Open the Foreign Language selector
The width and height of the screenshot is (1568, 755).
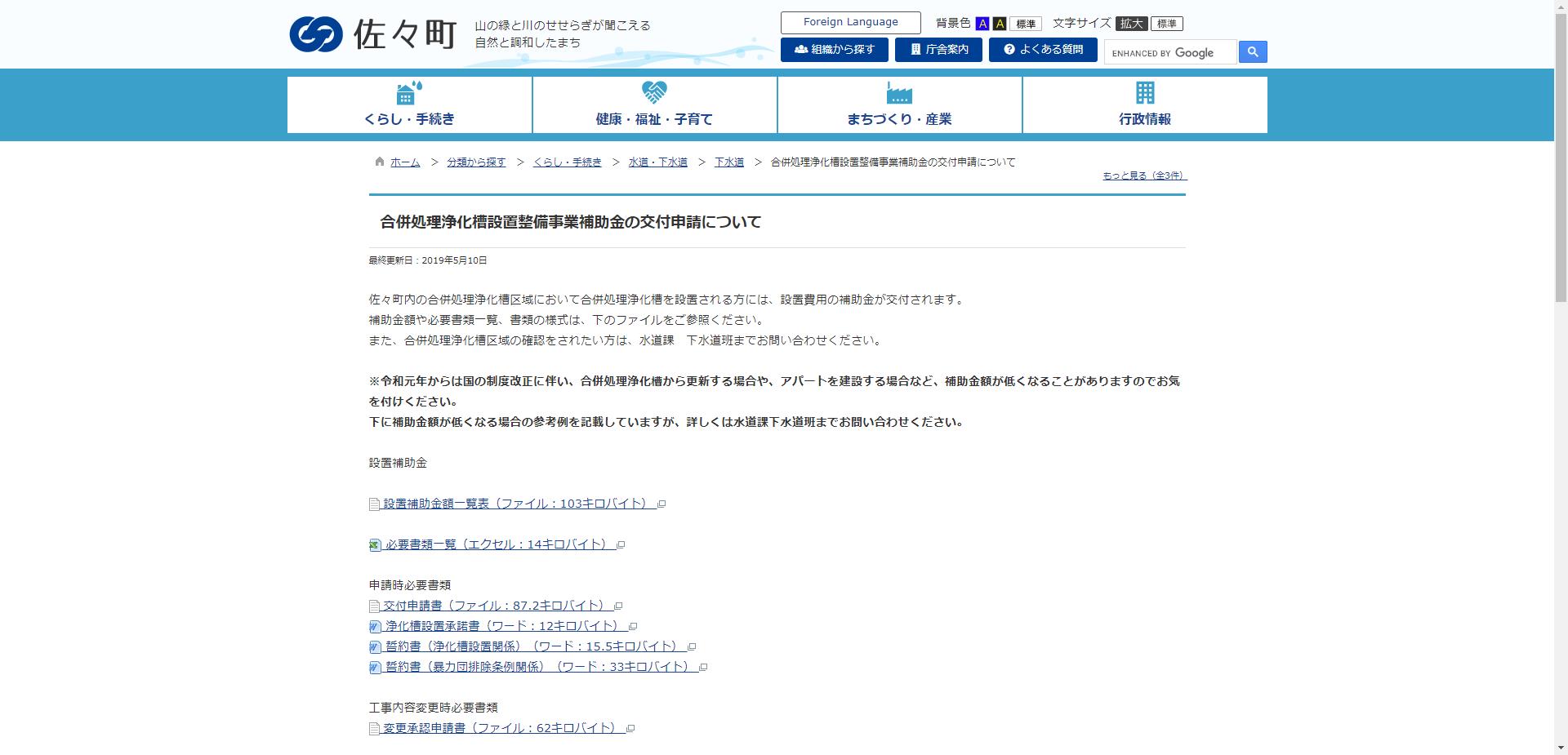pos(850,22)
